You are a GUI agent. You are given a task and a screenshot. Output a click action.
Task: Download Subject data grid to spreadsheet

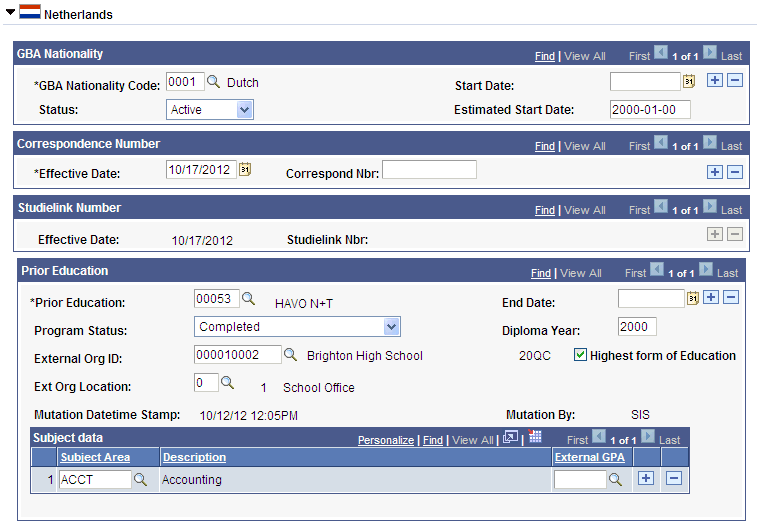[535, 436]
